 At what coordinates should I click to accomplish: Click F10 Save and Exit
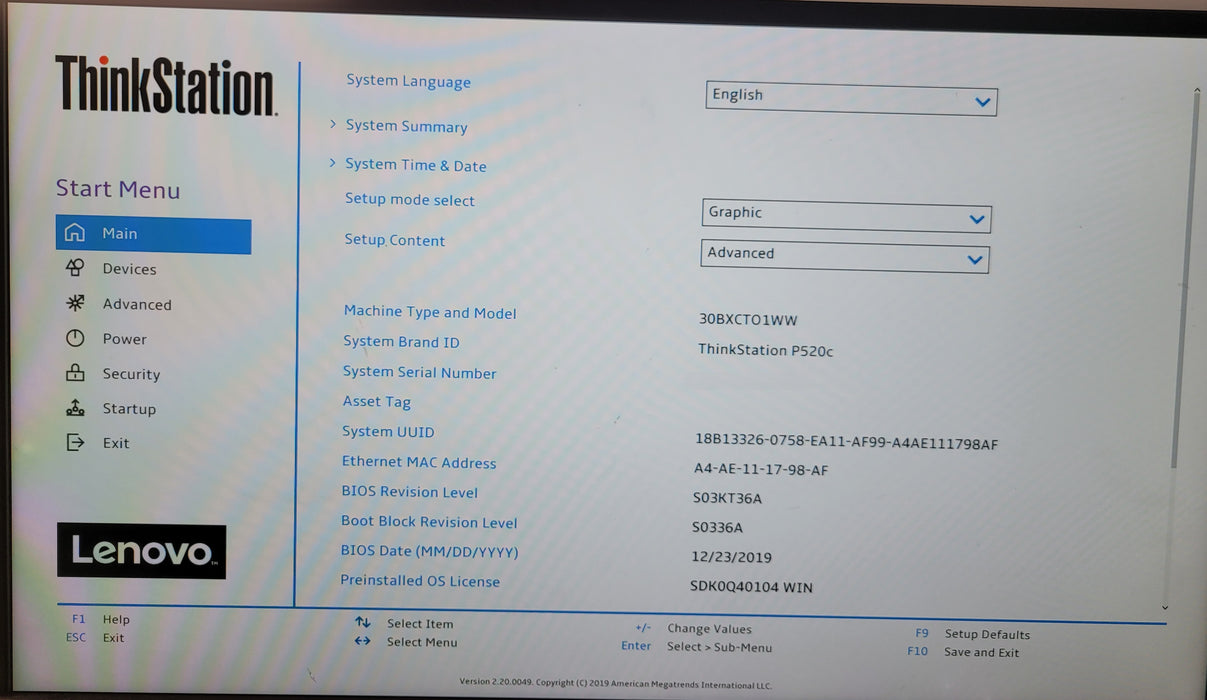pyautogui.click(x=963, y=652)
